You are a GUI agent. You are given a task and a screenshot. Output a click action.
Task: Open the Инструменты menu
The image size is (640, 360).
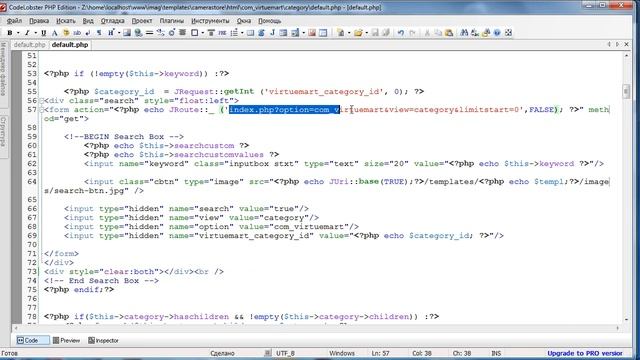(210, 21)
